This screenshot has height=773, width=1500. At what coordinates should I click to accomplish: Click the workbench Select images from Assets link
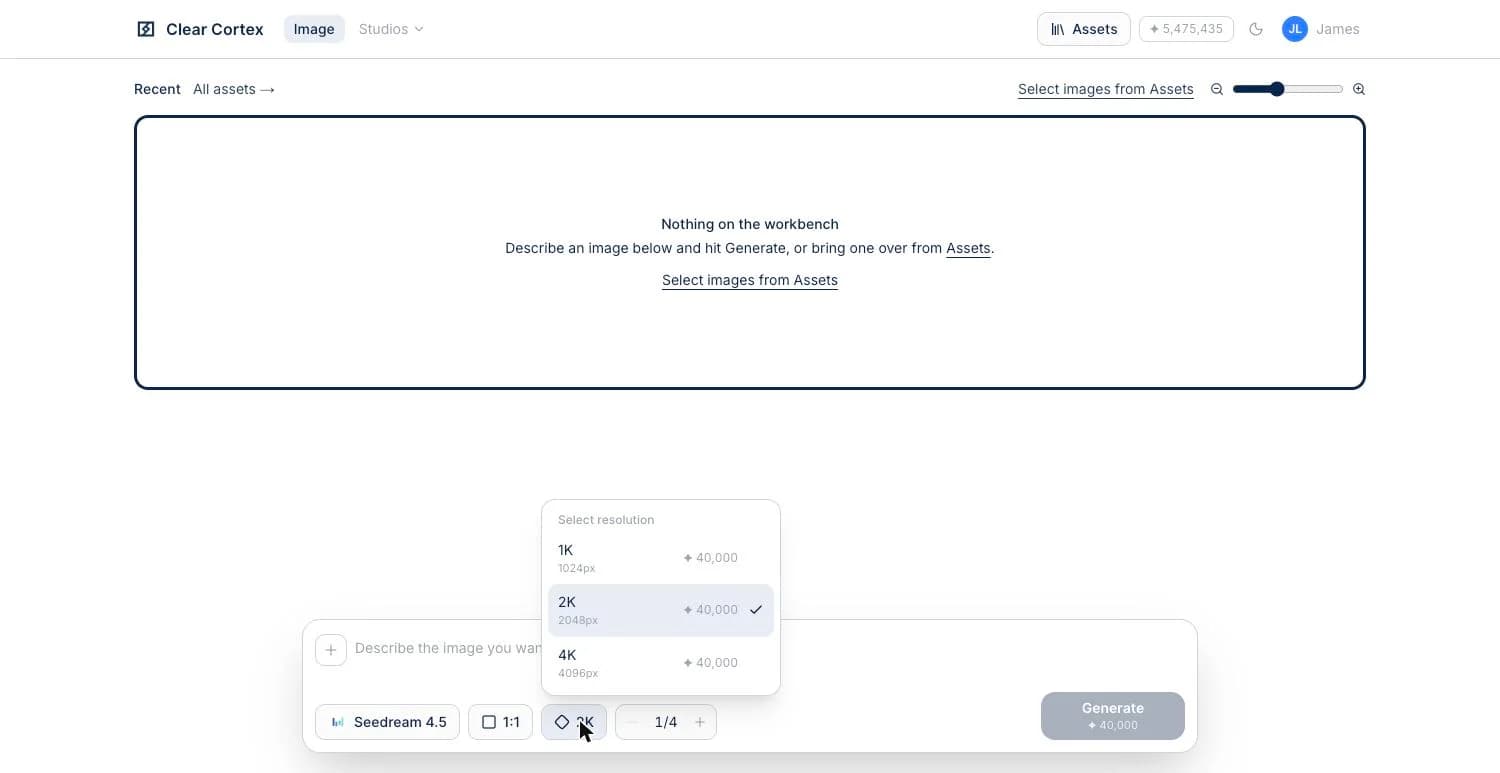(750, 280)
